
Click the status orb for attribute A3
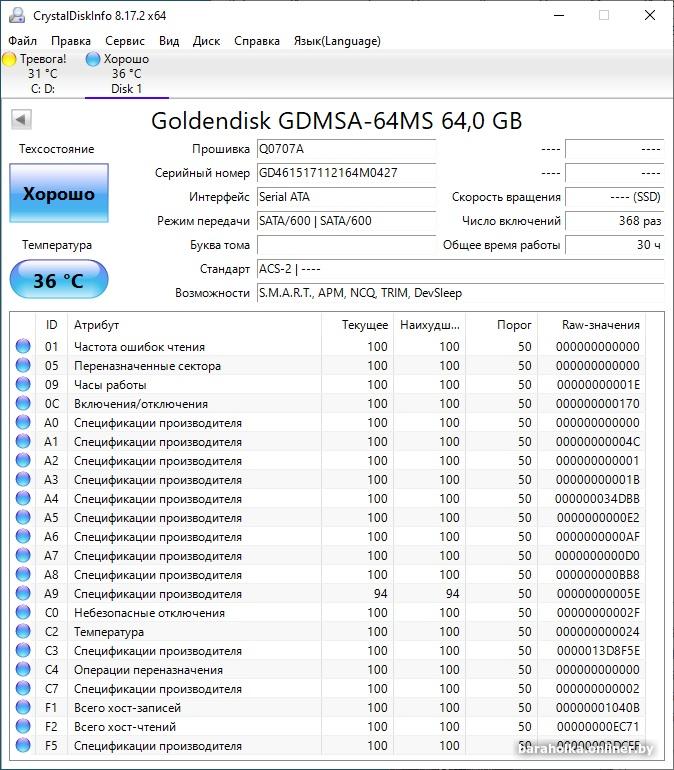pos(23,479)
